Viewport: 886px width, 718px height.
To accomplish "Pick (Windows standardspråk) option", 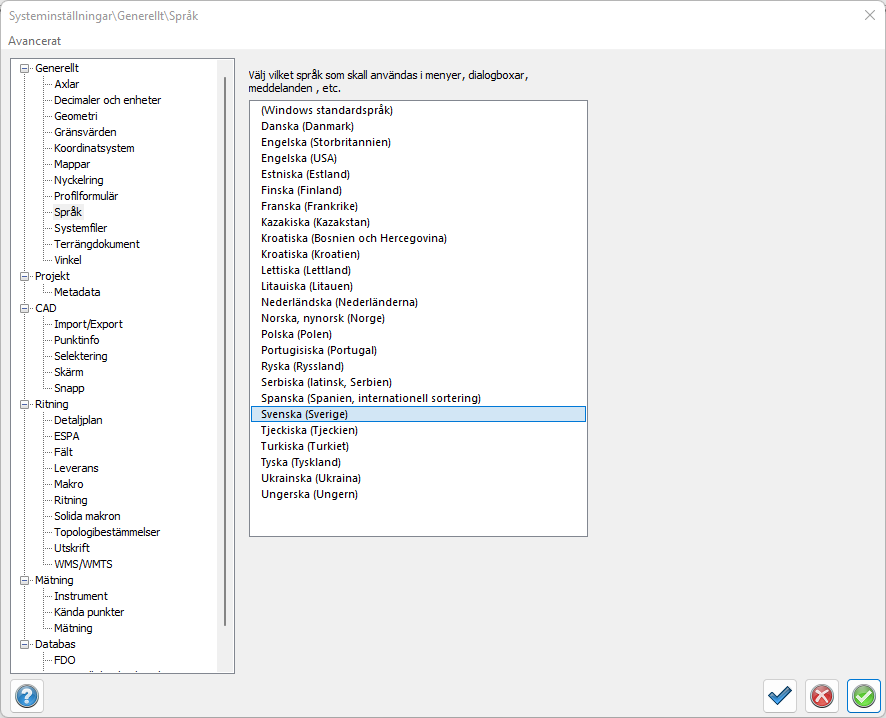I will (326, 110).
